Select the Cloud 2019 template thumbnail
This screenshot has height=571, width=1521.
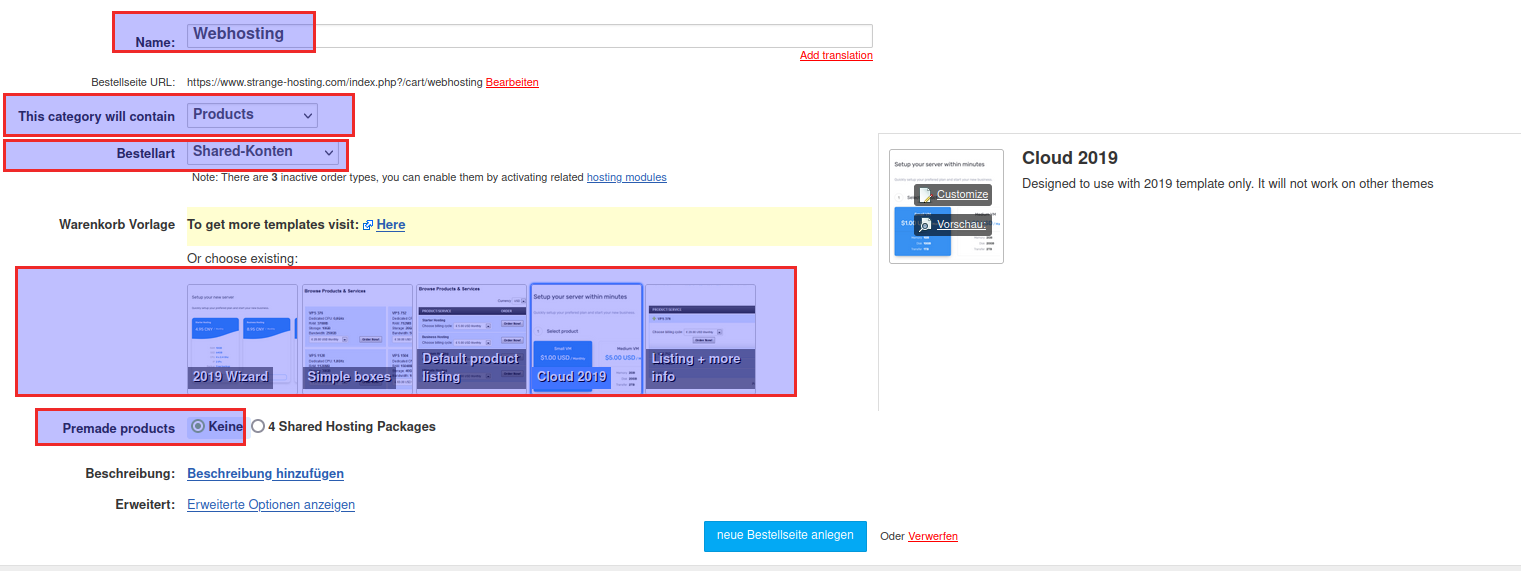click(586, 338)
